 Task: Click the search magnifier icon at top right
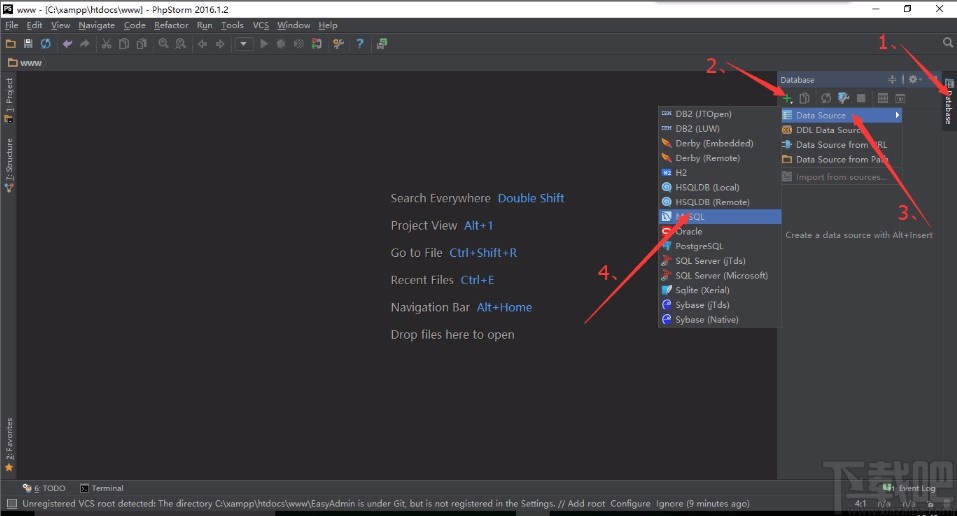point(947,43)
